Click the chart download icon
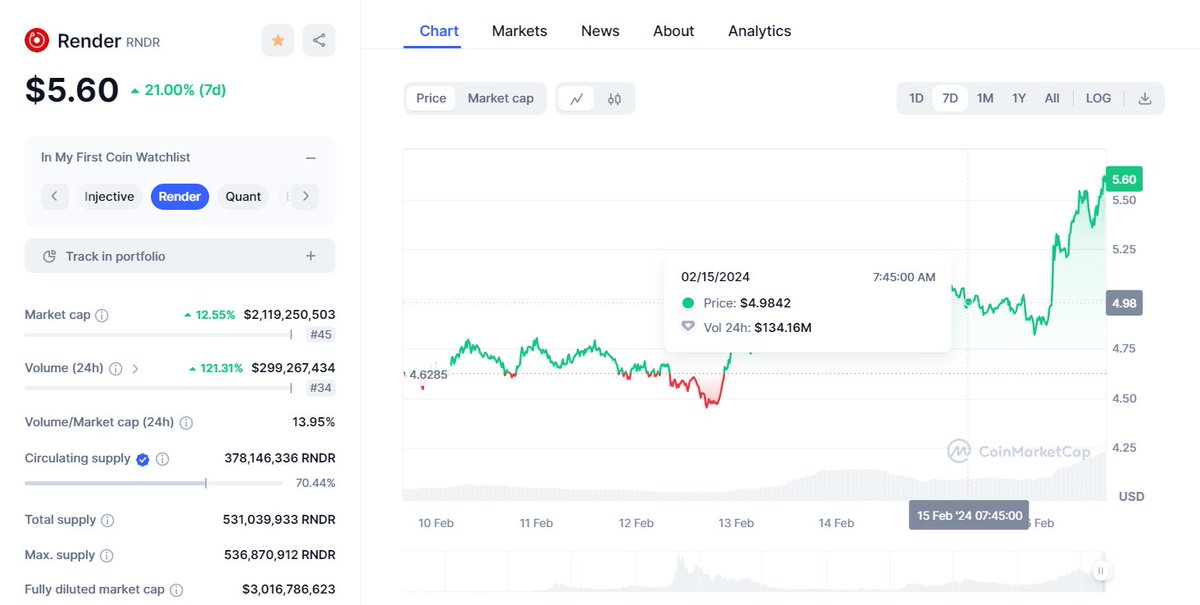1200x605 pixels. click(1145, 98)
